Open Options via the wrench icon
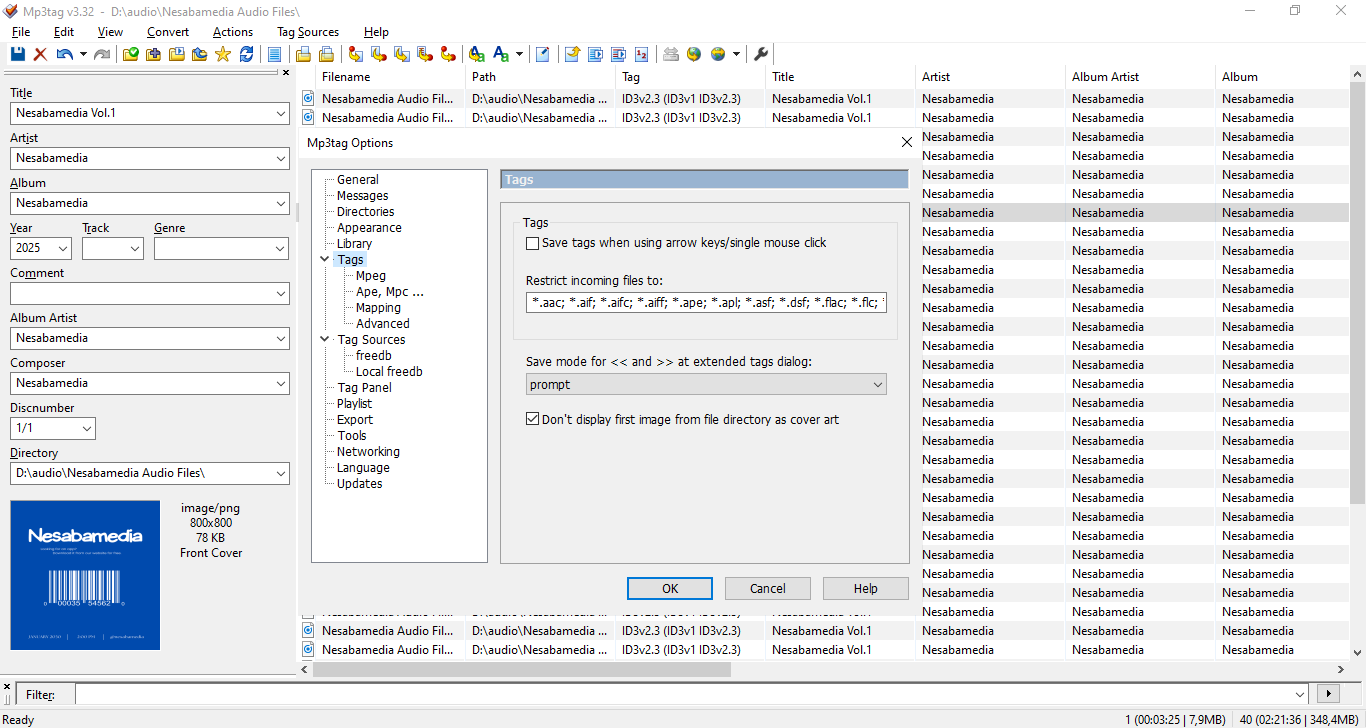The width and height of the screenshot is (1366, 728). click(760, 54)
